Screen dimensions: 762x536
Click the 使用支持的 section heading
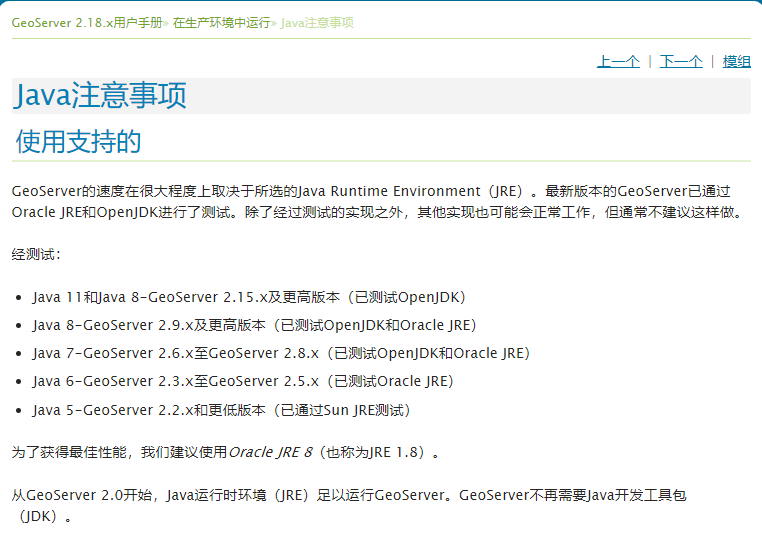78,141
